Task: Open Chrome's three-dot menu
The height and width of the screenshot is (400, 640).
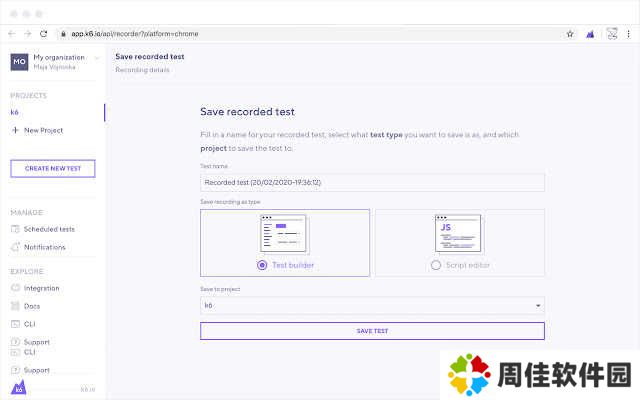Action: coord(629,33)
